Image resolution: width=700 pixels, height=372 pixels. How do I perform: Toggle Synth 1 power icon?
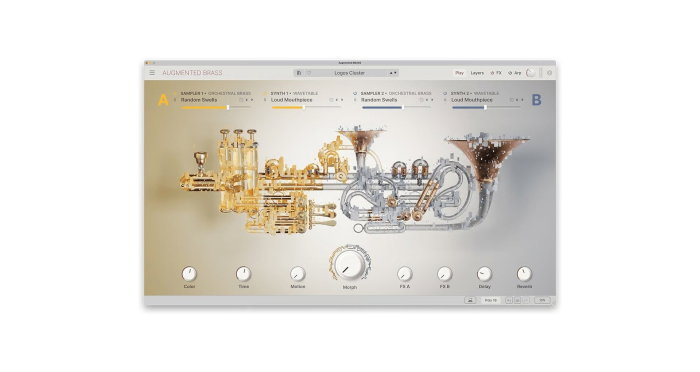pyautogui.click(x=265, y=93)
